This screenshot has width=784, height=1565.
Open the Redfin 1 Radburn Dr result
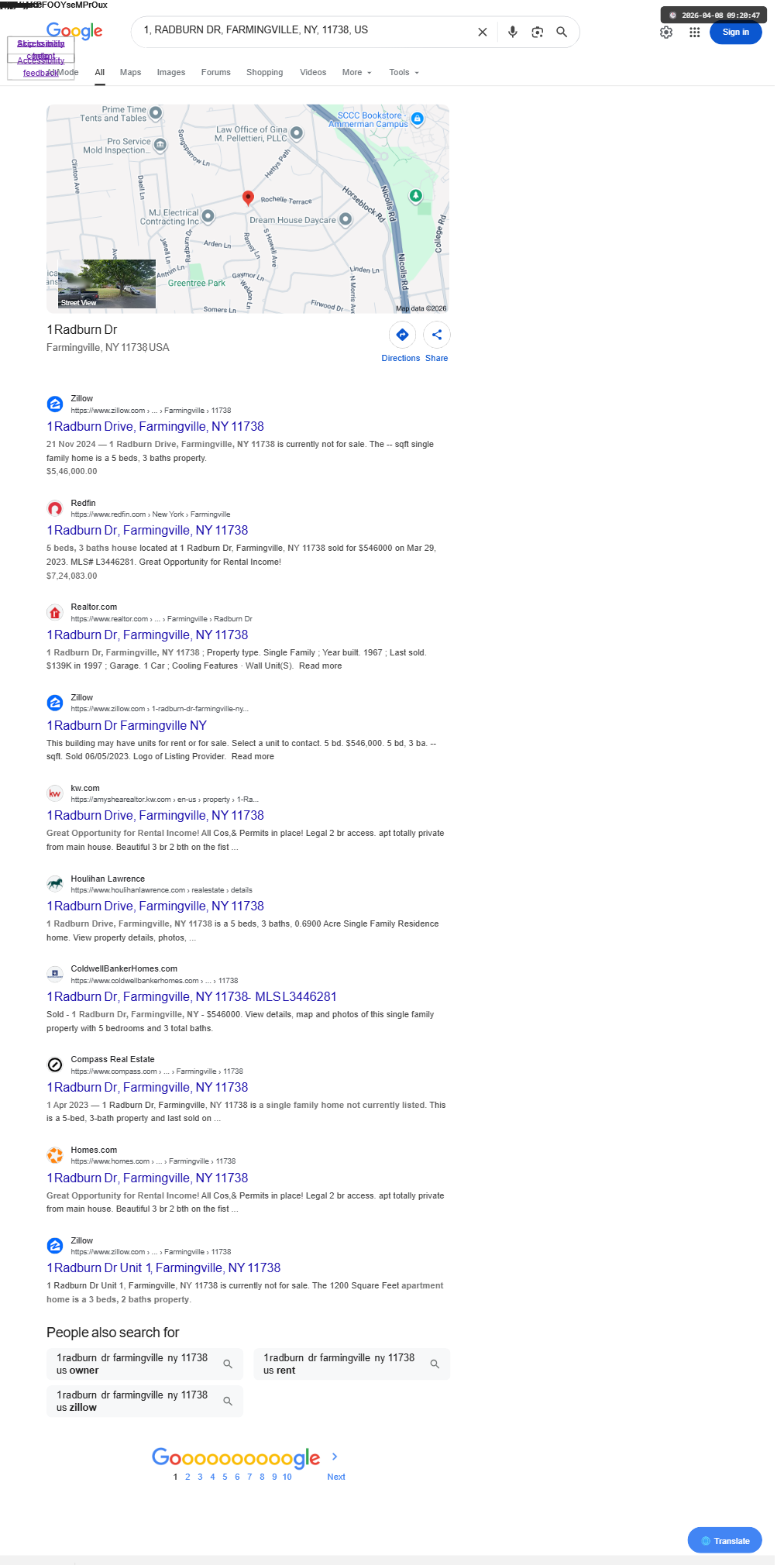[x=147, y=530]
